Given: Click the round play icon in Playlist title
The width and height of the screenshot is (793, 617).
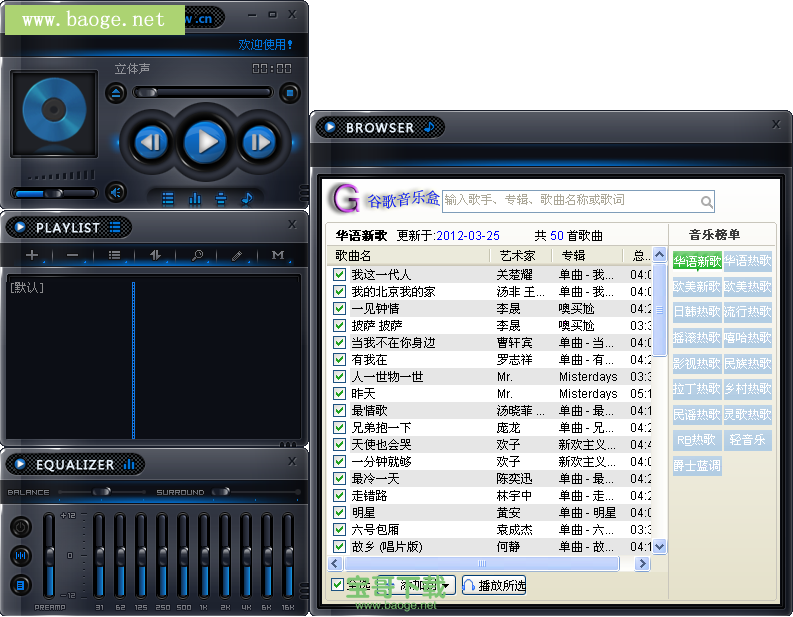Looking at the screenshot, I should pos(20,227).
